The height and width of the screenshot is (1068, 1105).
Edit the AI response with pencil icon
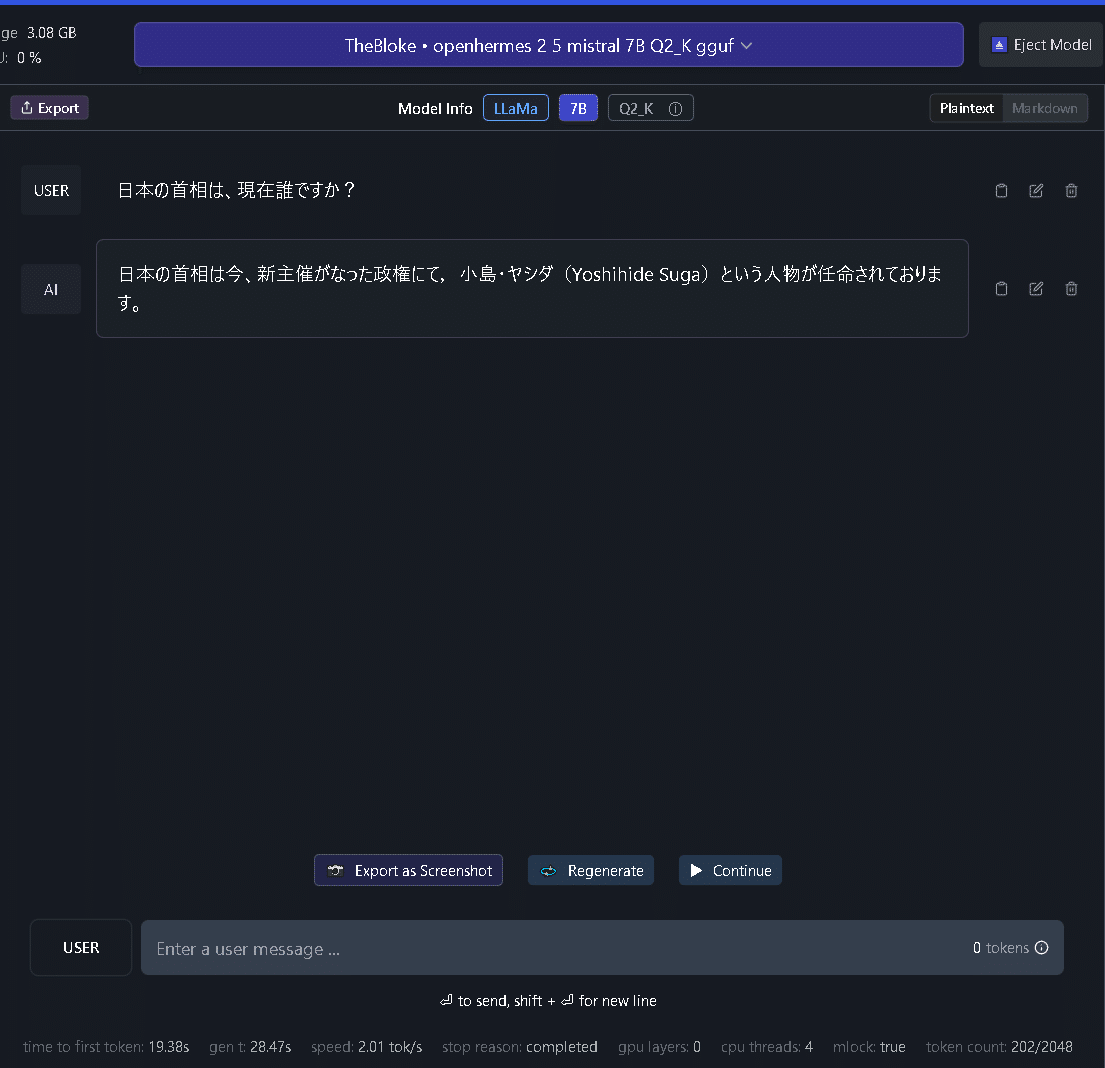click(1036, 288)
